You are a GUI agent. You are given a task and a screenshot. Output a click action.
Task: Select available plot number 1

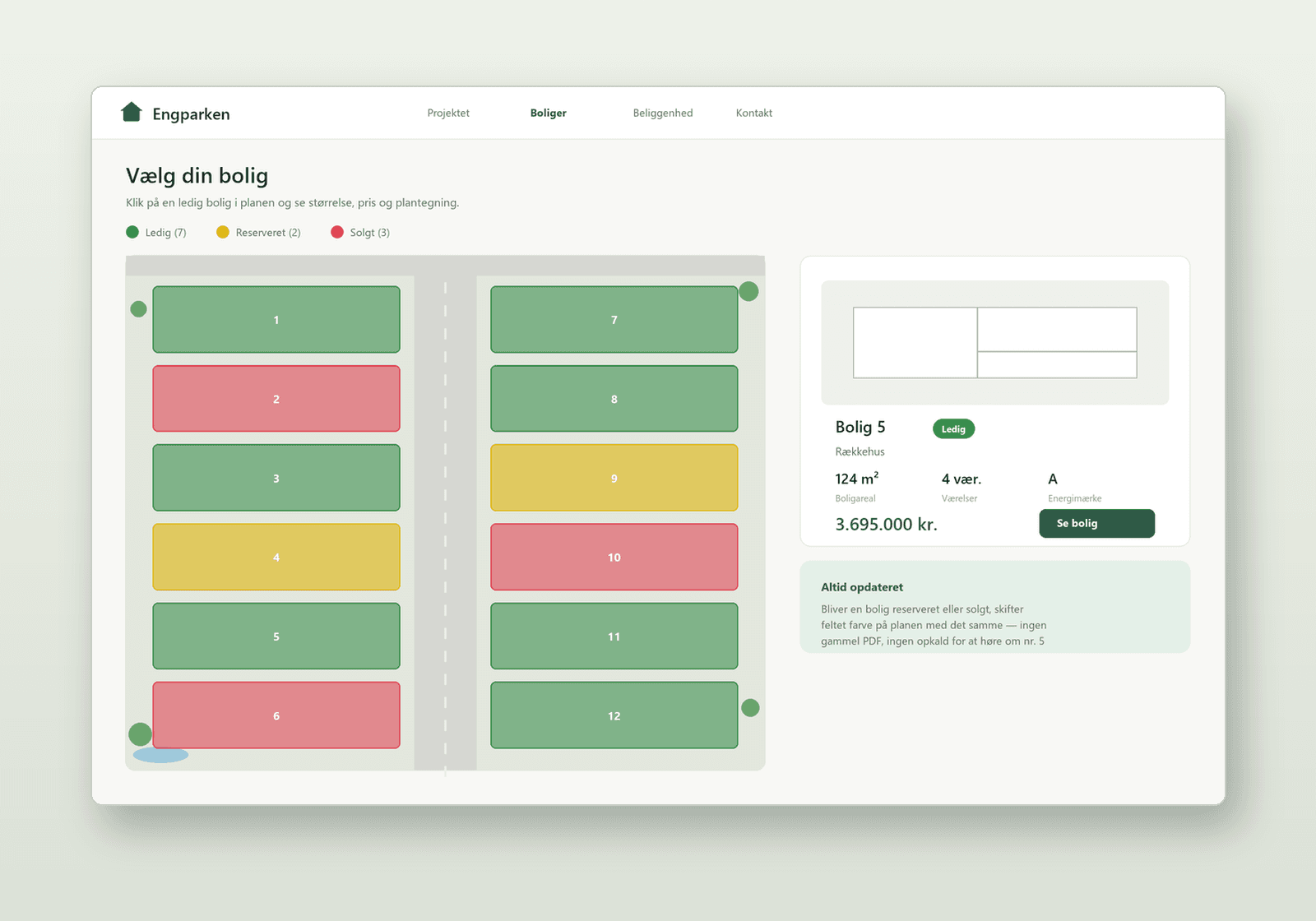pos(276,319)
